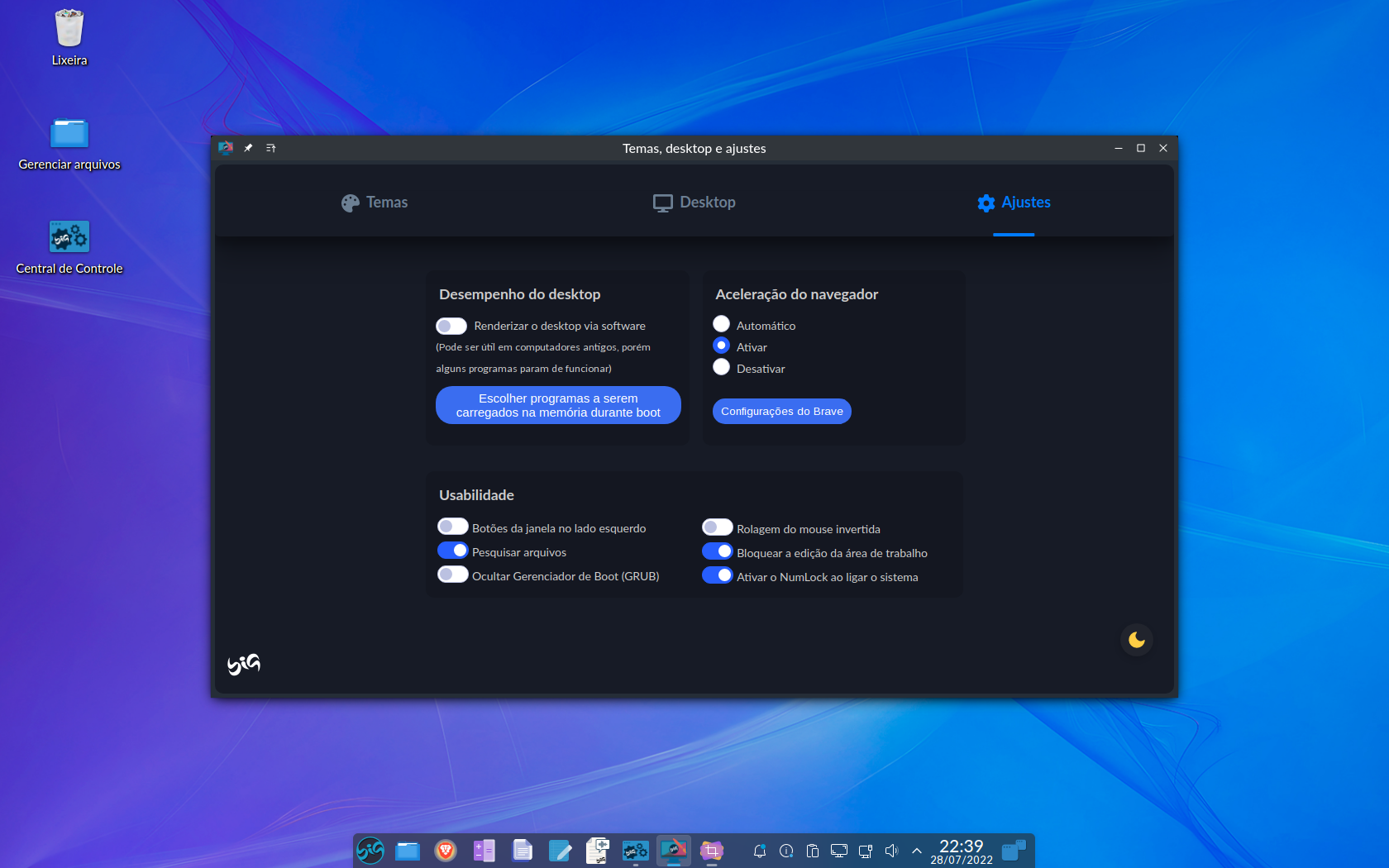Open the window options menu icon in the title bar
This screenshot has width=1389, height=868.
tap(271, 148)
